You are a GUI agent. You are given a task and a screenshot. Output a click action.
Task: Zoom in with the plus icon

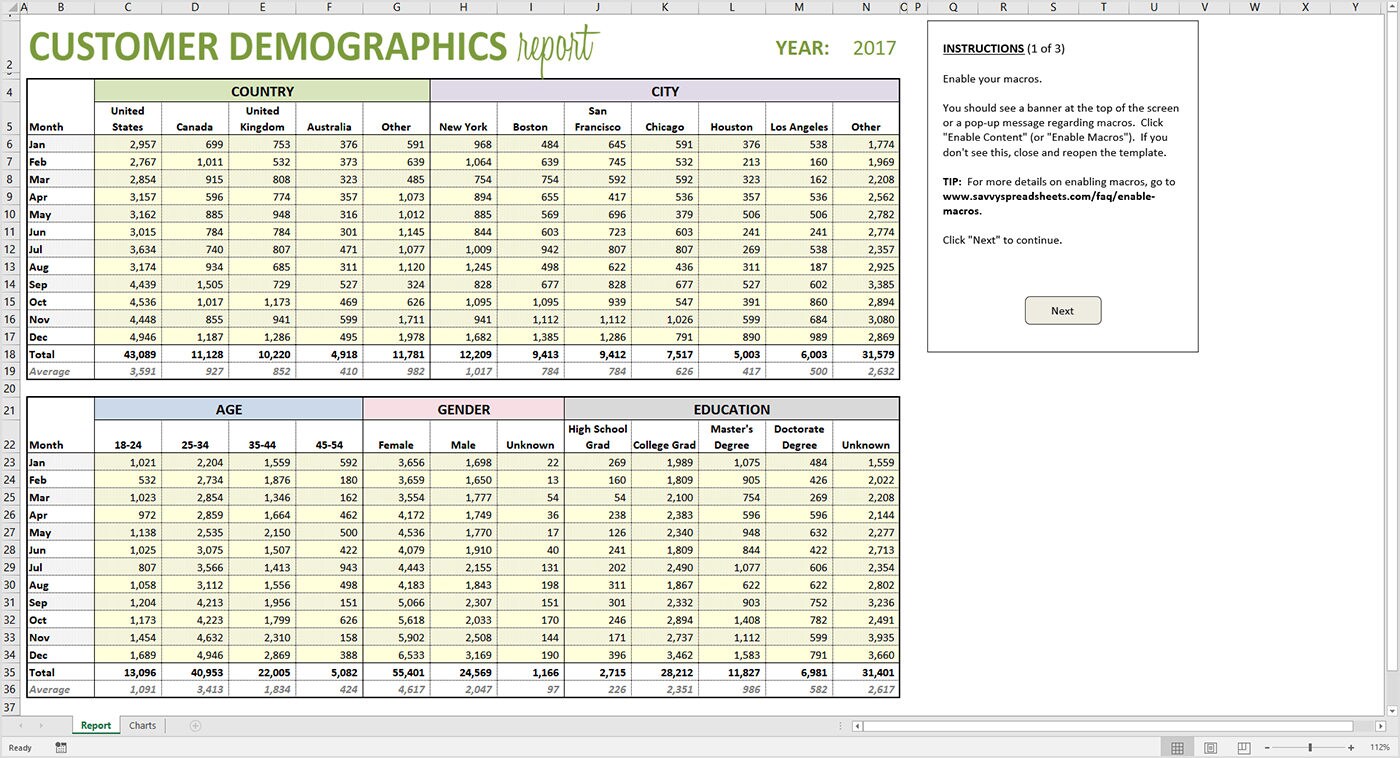coord(1351,746)
